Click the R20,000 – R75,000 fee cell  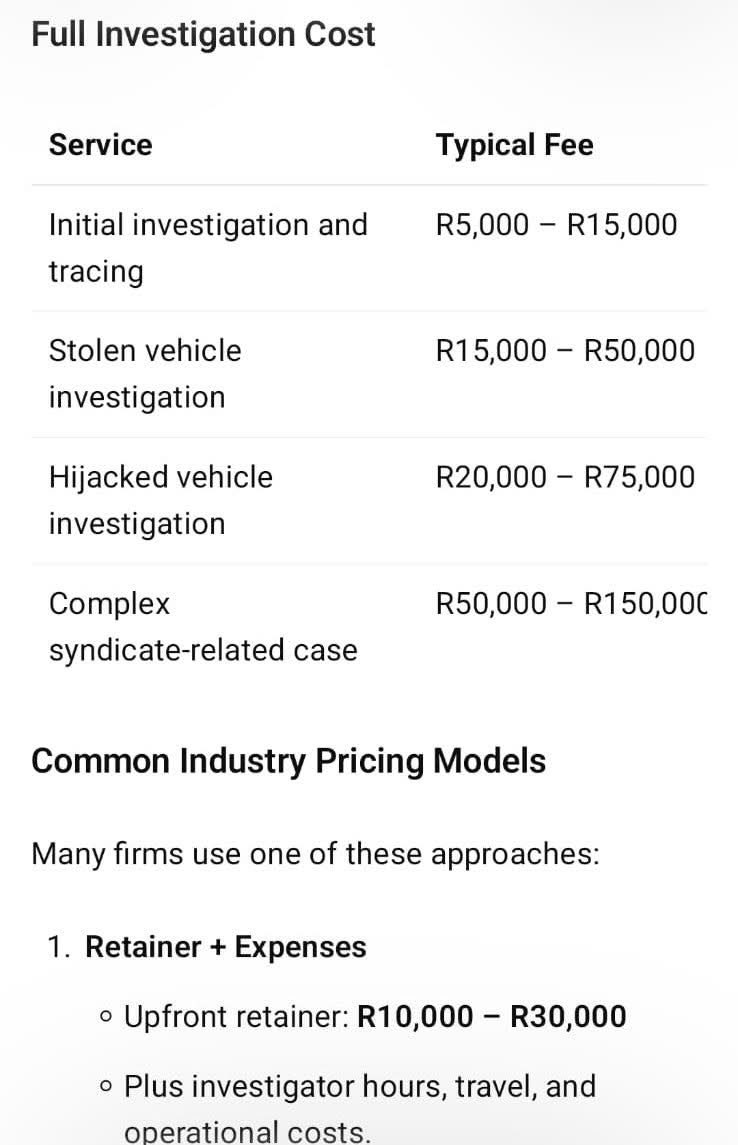click(x=565, y=477)
